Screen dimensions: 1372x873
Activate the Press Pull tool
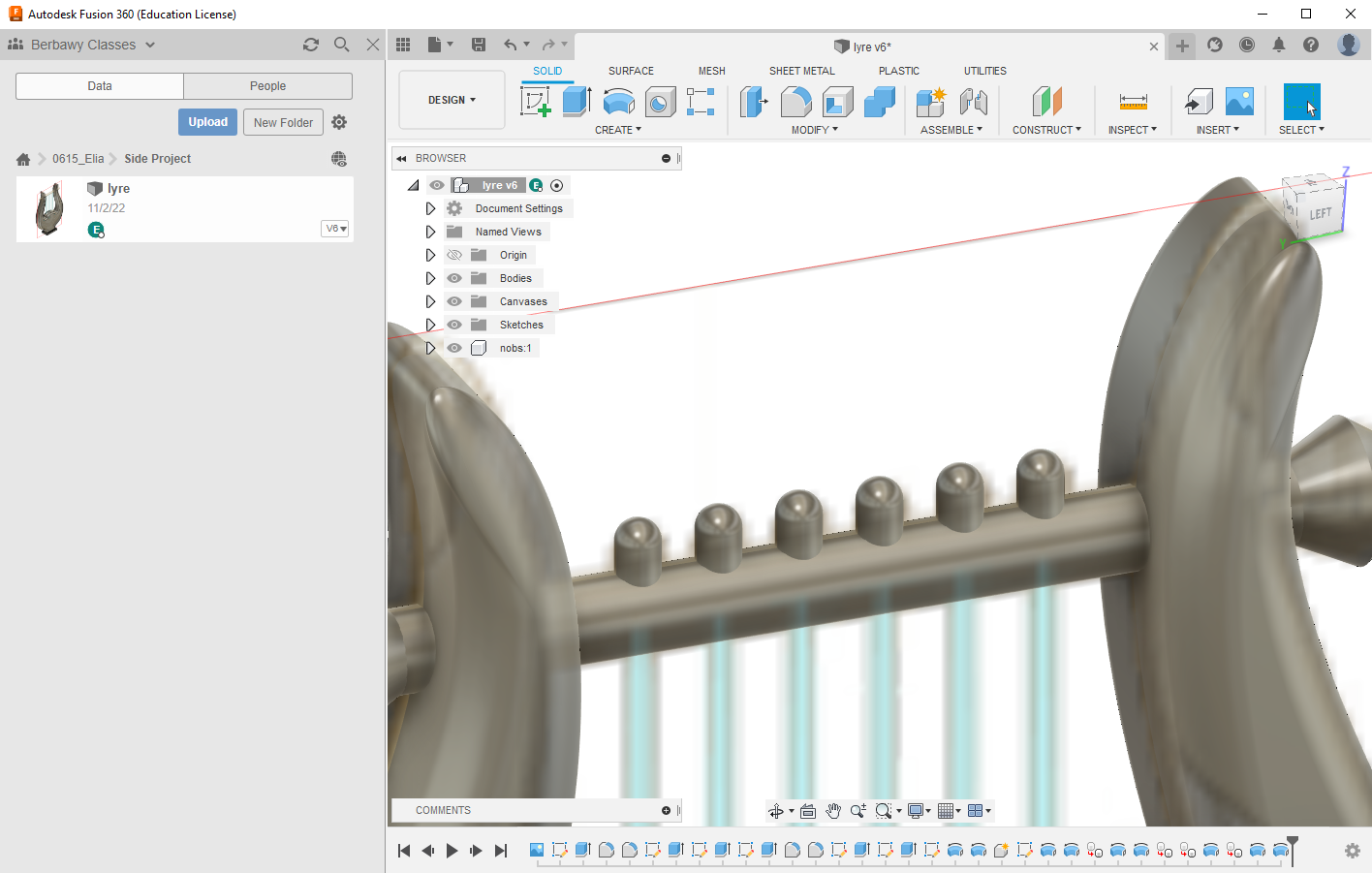754,102
